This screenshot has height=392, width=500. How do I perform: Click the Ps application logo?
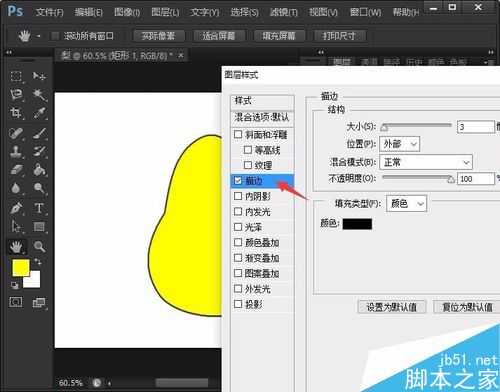(x=15, y=11)
